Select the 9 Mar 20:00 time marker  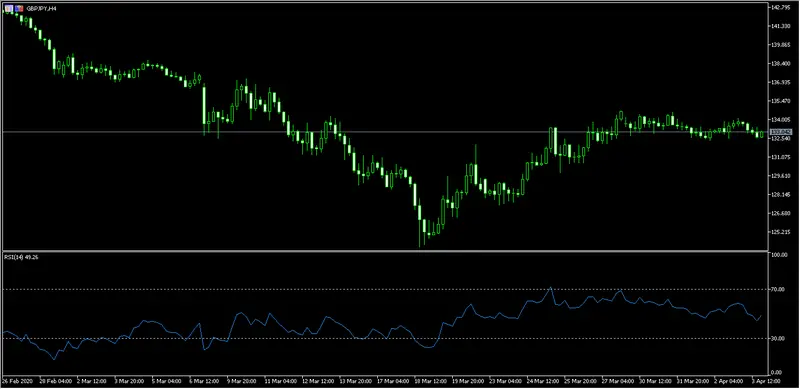[x=242, y=381]
